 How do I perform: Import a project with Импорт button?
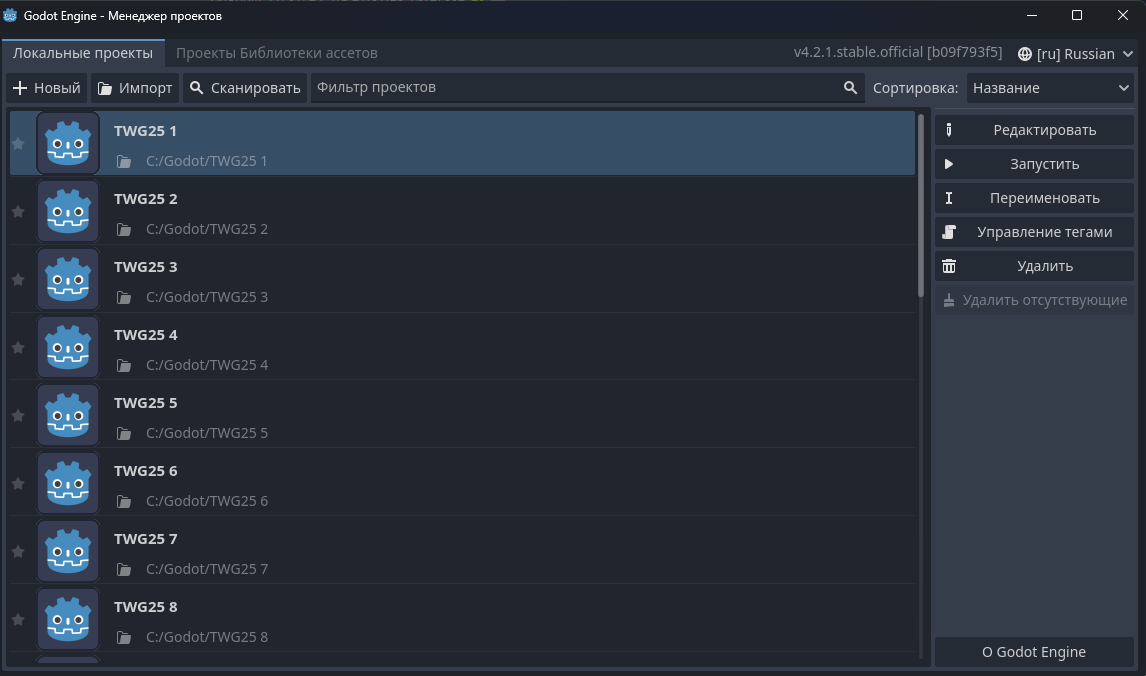(x=135, y=88)
